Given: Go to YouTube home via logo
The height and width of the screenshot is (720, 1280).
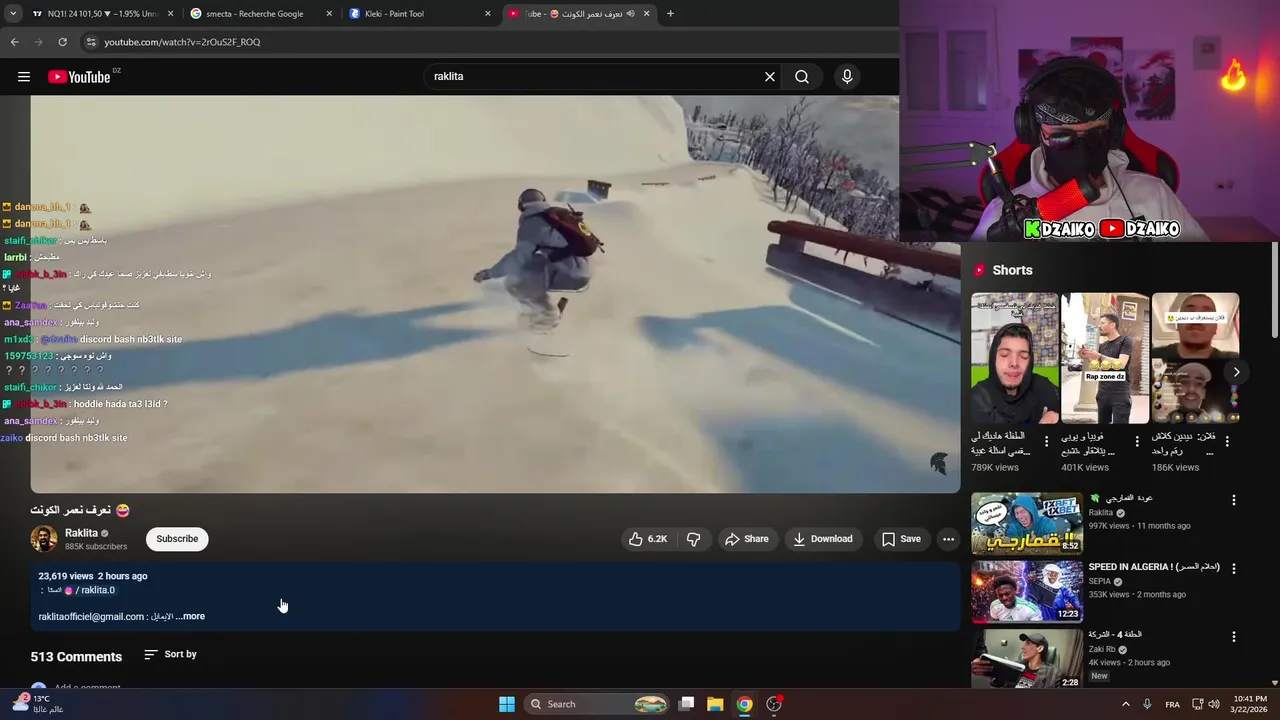Looking at the screenshot, I should (x=79, y=77).
